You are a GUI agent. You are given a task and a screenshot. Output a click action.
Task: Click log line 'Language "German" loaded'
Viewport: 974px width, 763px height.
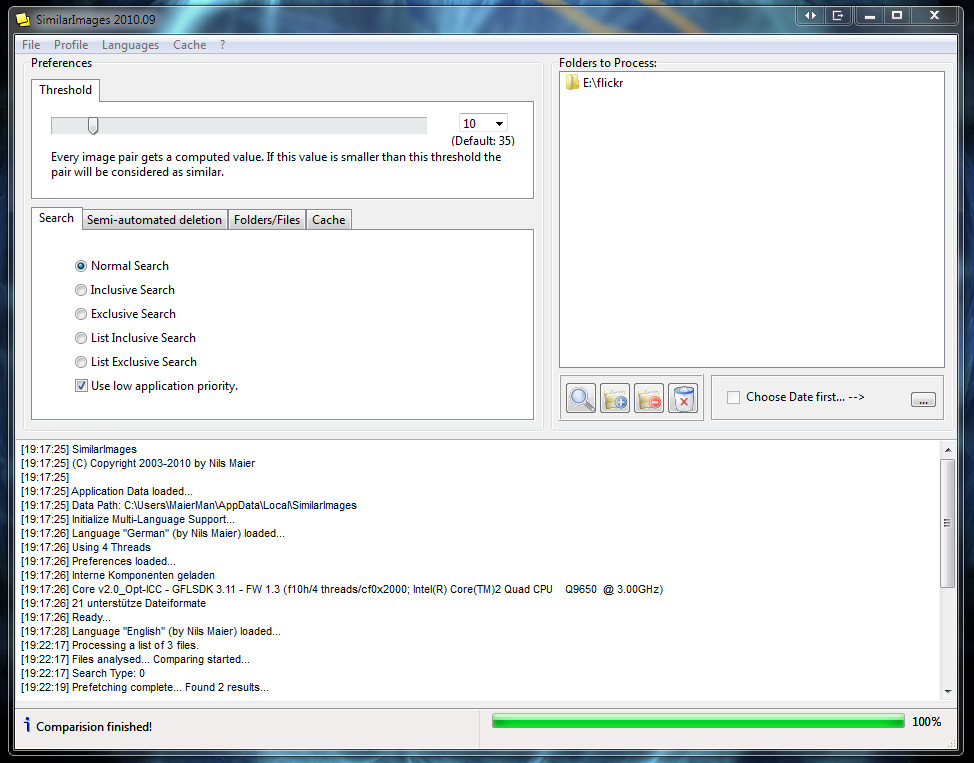(x=153, y=534)
